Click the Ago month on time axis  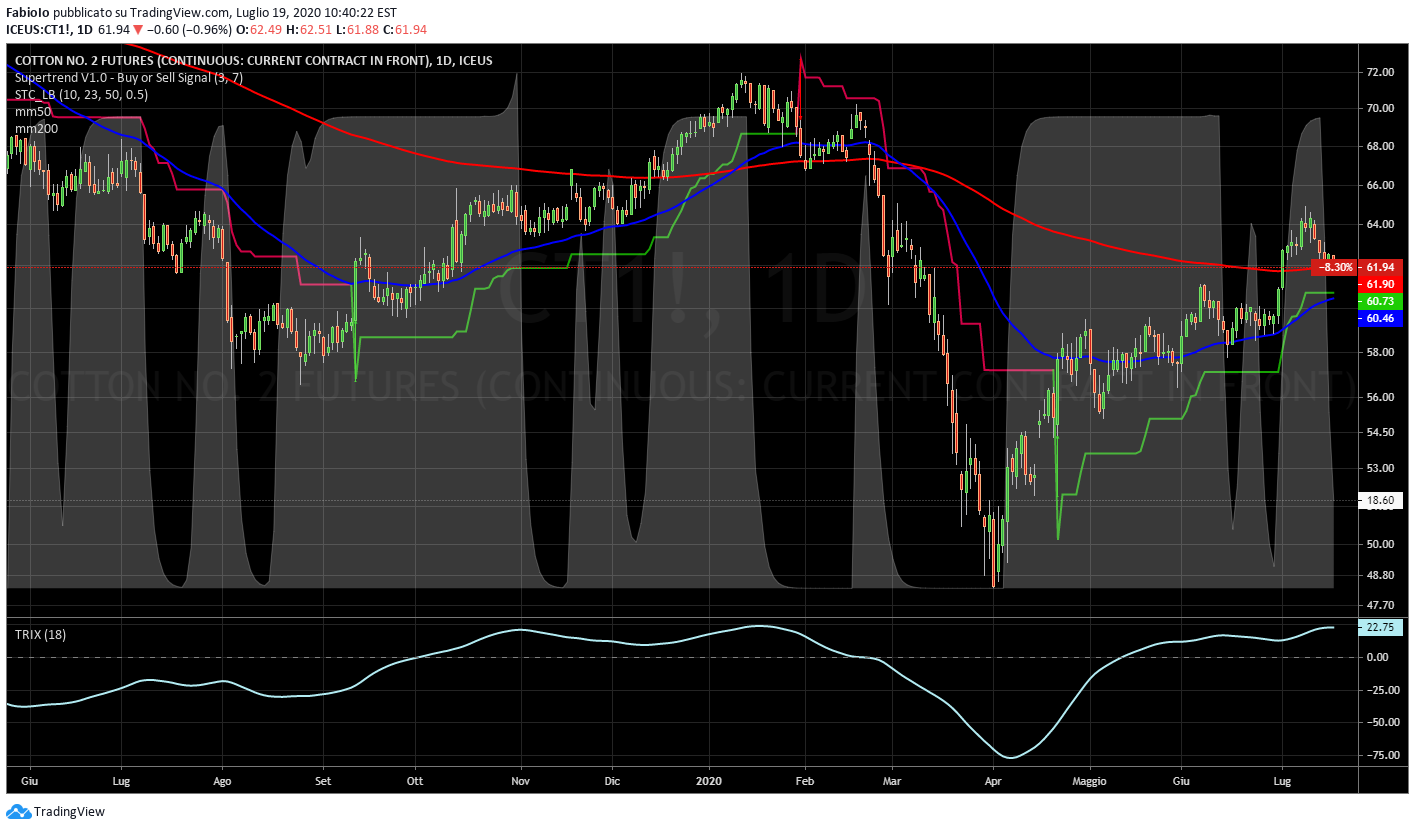tap(223, 780)
